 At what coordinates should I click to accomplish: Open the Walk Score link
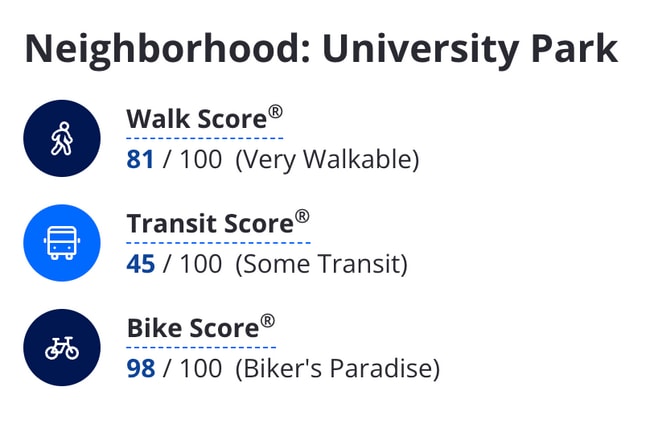coord(197,119)
